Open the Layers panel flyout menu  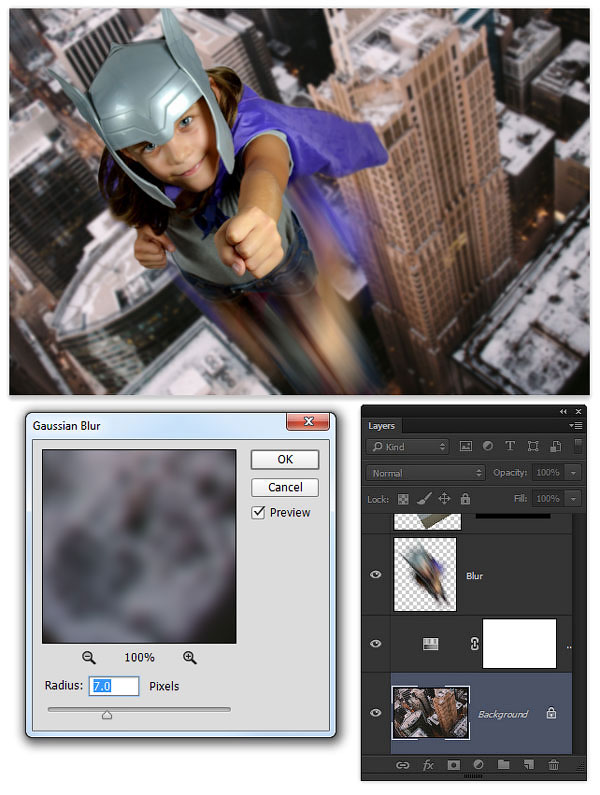pos(576,426)
